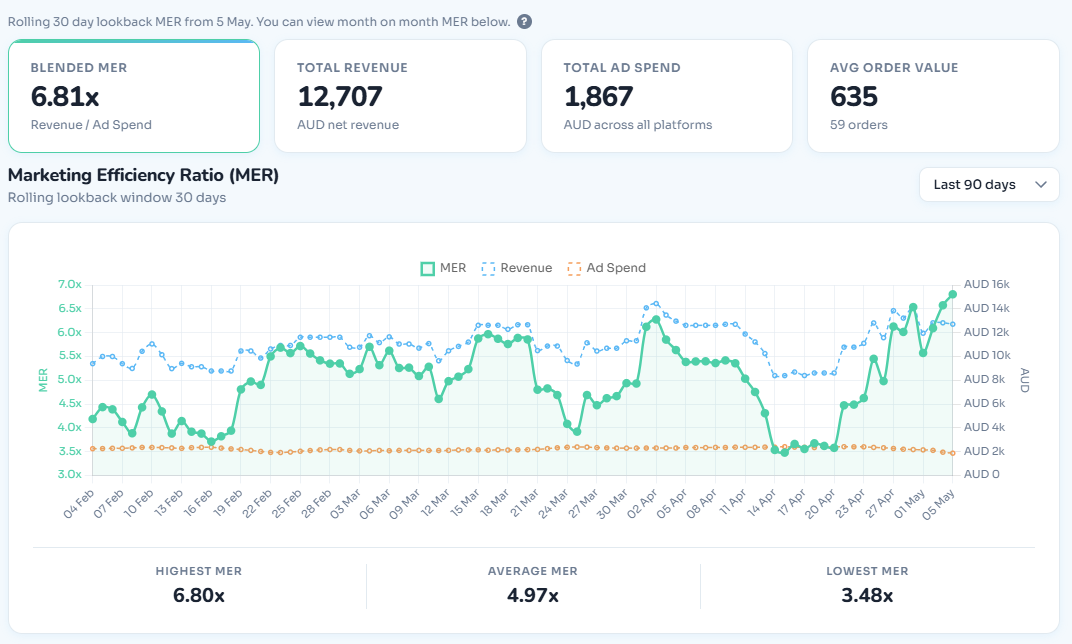Screen dimensions: 1072x644
Task: Click the 02 Apr x-axis label
Action: pos(643,503)
